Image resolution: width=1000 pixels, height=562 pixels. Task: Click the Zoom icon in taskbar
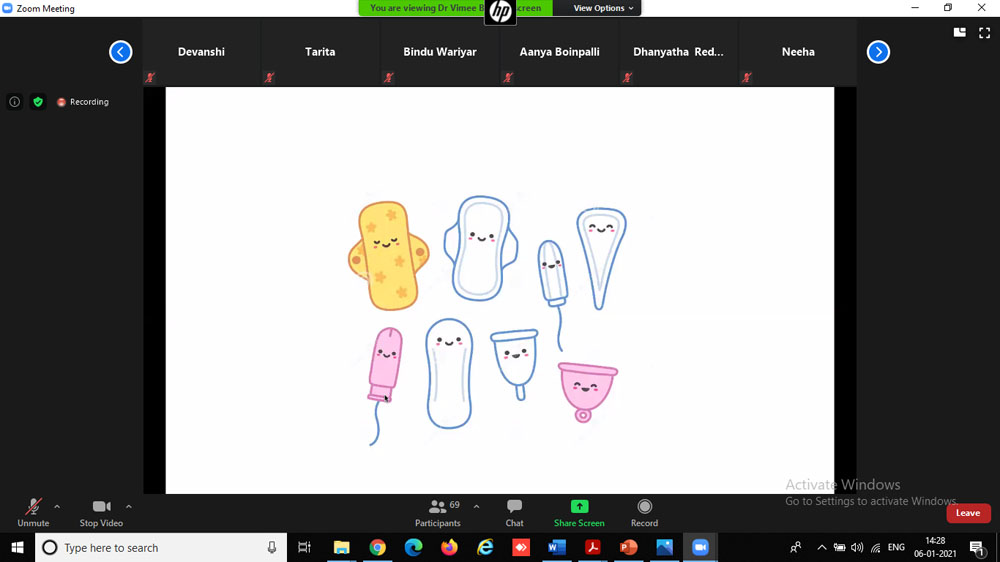click(700, 547)
